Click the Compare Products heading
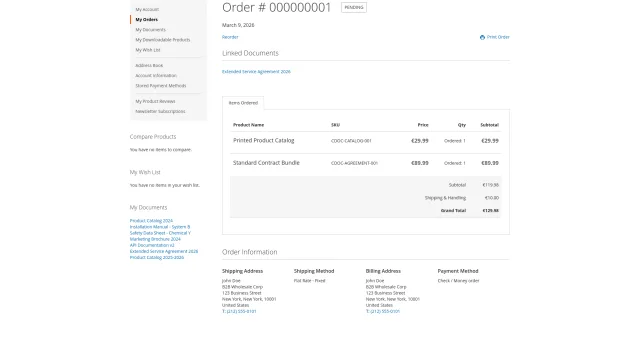Image resolution: width=640 pixels, height=360 pixels. point(153,137)
